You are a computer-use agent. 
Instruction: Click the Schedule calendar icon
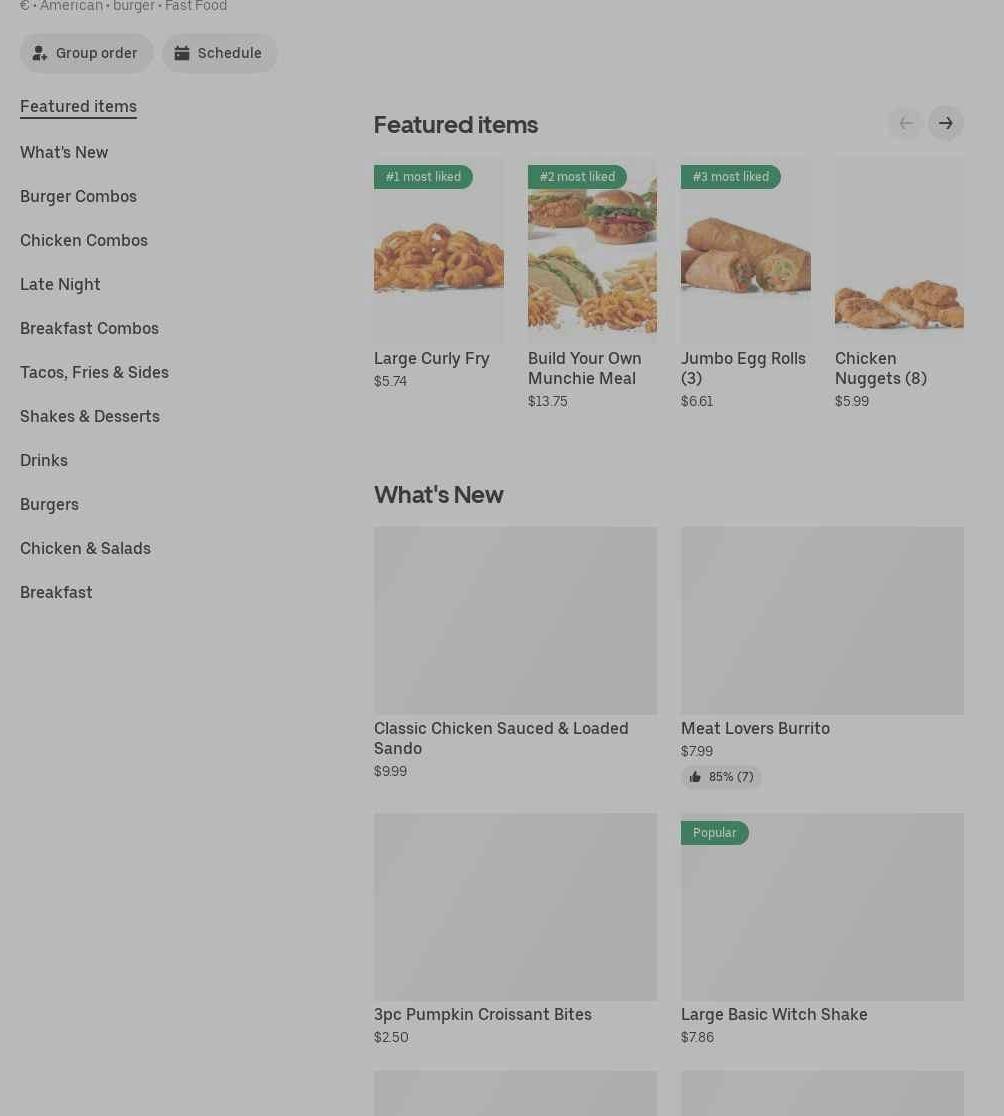click(182, 53)
